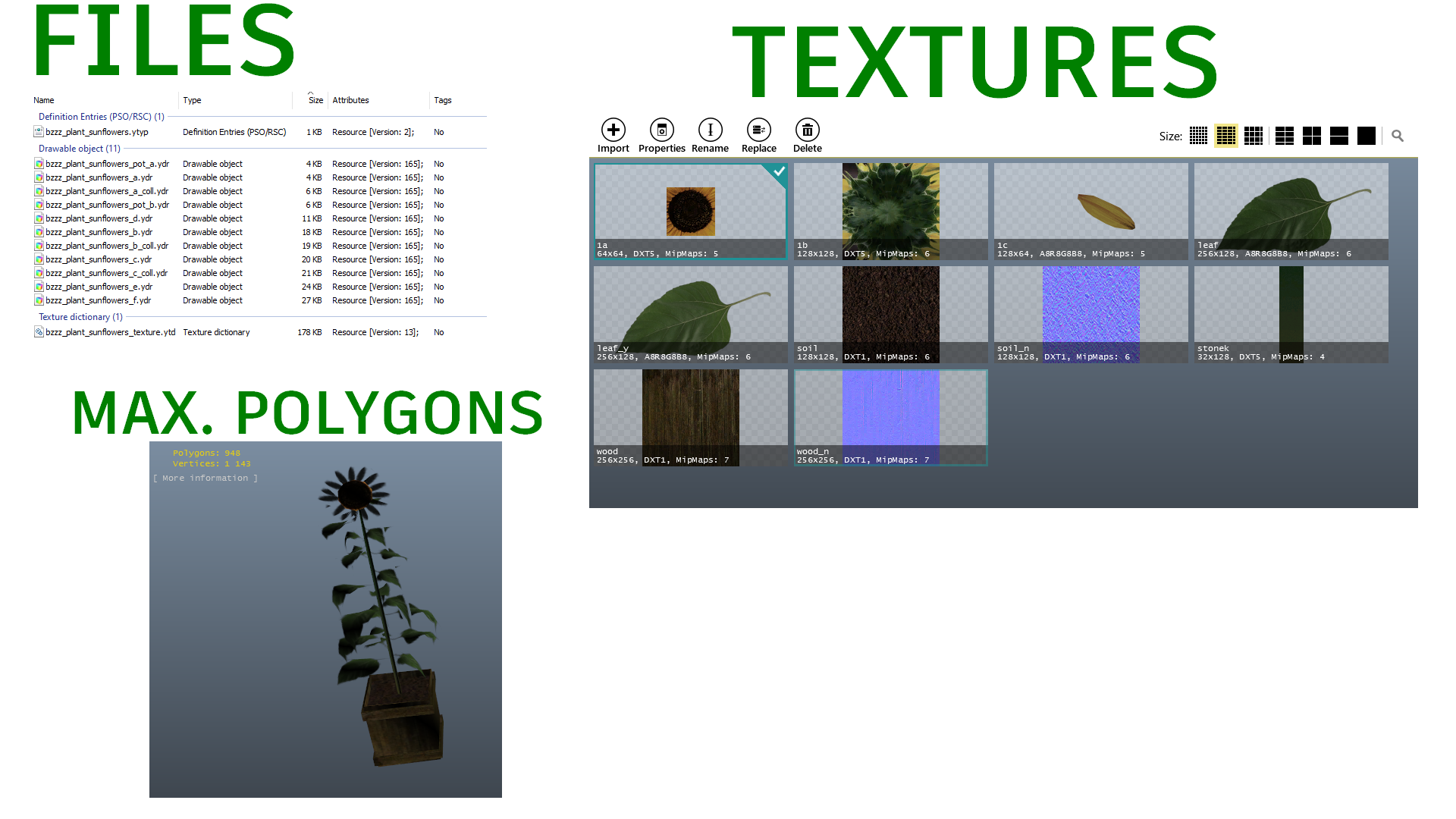Viewport: 1456px width, 819px height.
Task: Click the More information link
Action: tap(205, 478)
